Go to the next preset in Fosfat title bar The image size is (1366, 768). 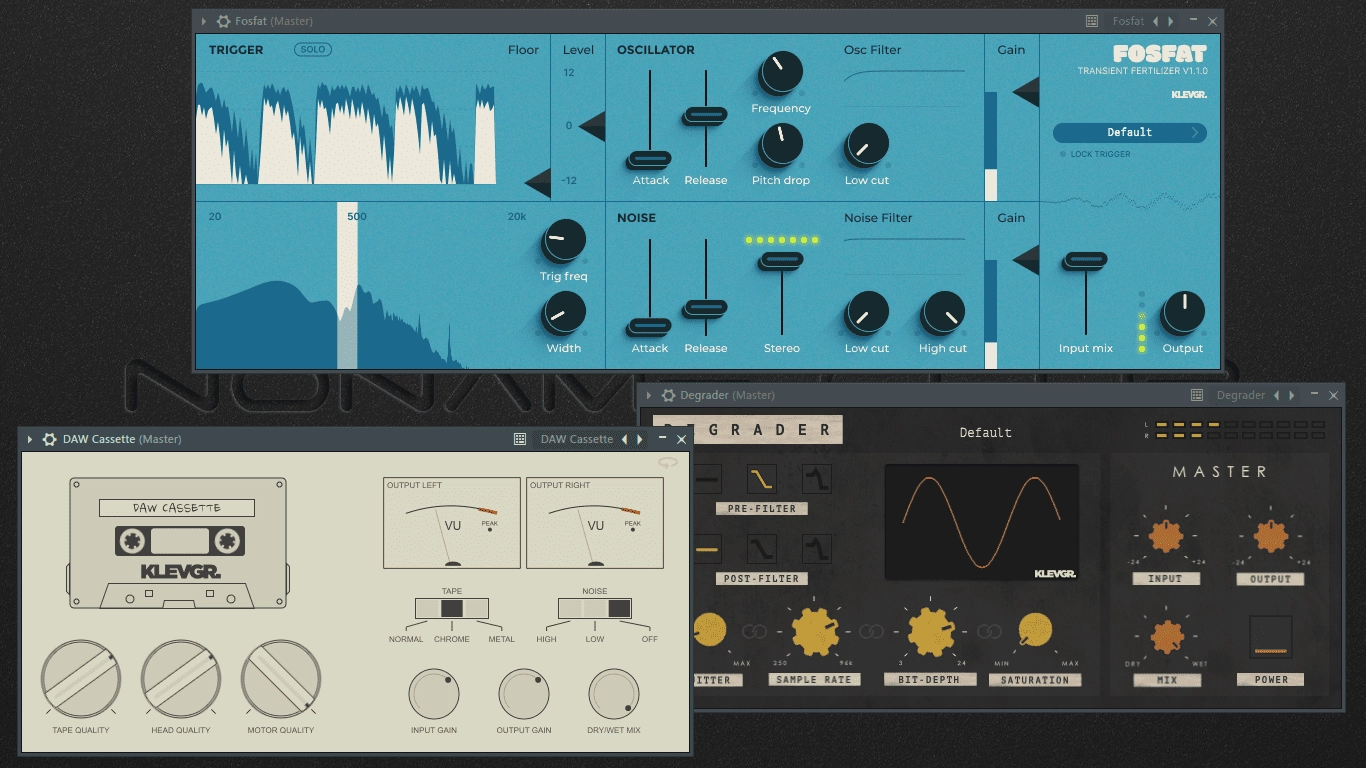pos(1170,21)
